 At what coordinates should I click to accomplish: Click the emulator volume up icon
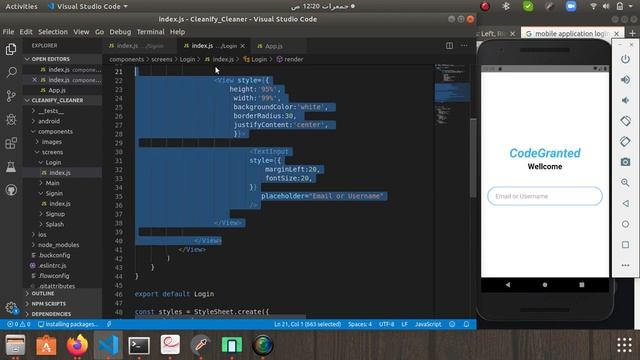625,80
